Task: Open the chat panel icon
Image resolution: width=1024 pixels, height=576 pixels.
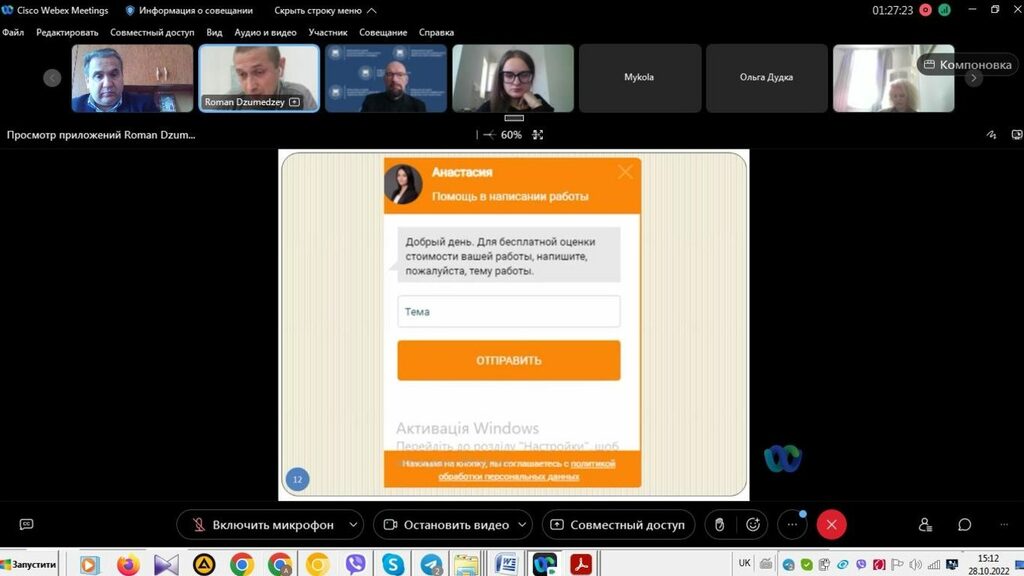Action: pos(964,525)
